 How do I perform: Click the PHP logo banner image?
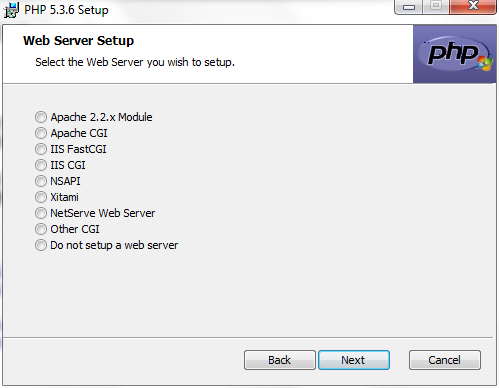pyautogui.click(x=455, y=54)
